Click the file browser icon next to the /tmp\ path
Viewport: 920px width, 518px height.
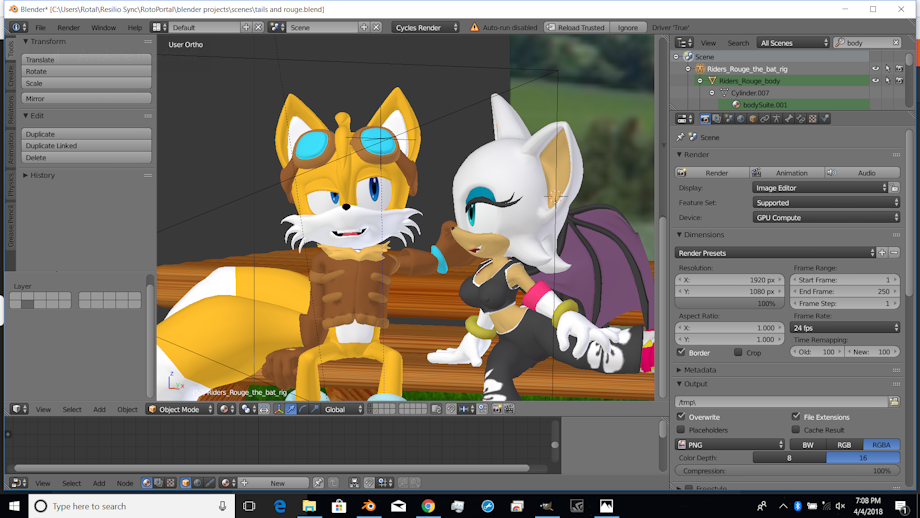pos(894,402)
